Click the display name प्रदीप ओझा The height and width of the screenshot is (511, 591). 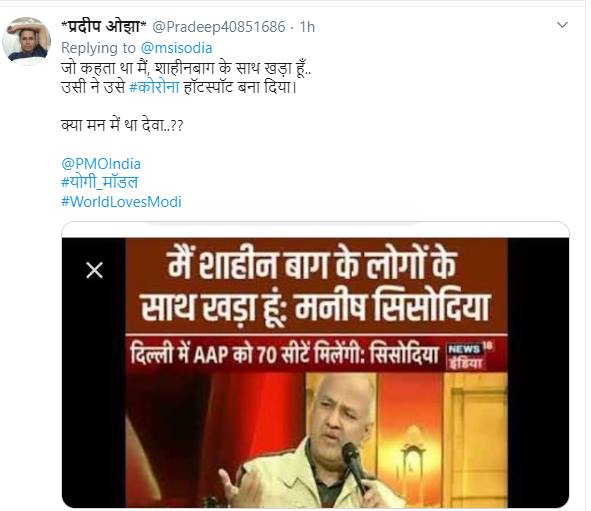pyautogui.click(x=104, y=26)
